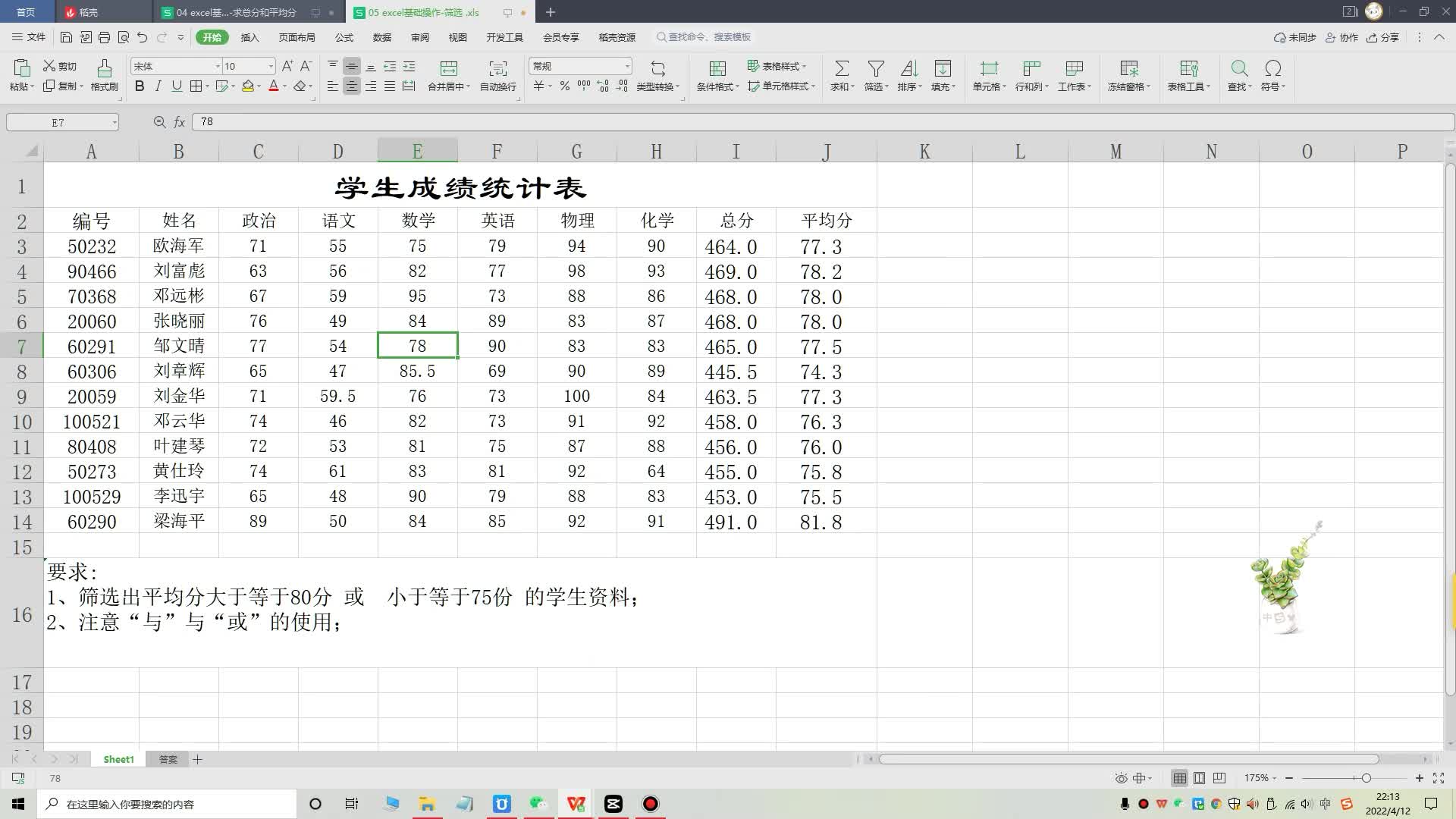Image resolution: width=1456 pixels, height=819 pixels.
Task: Click the AutoSum (求和) icon
Action: (x=841, y=68)
